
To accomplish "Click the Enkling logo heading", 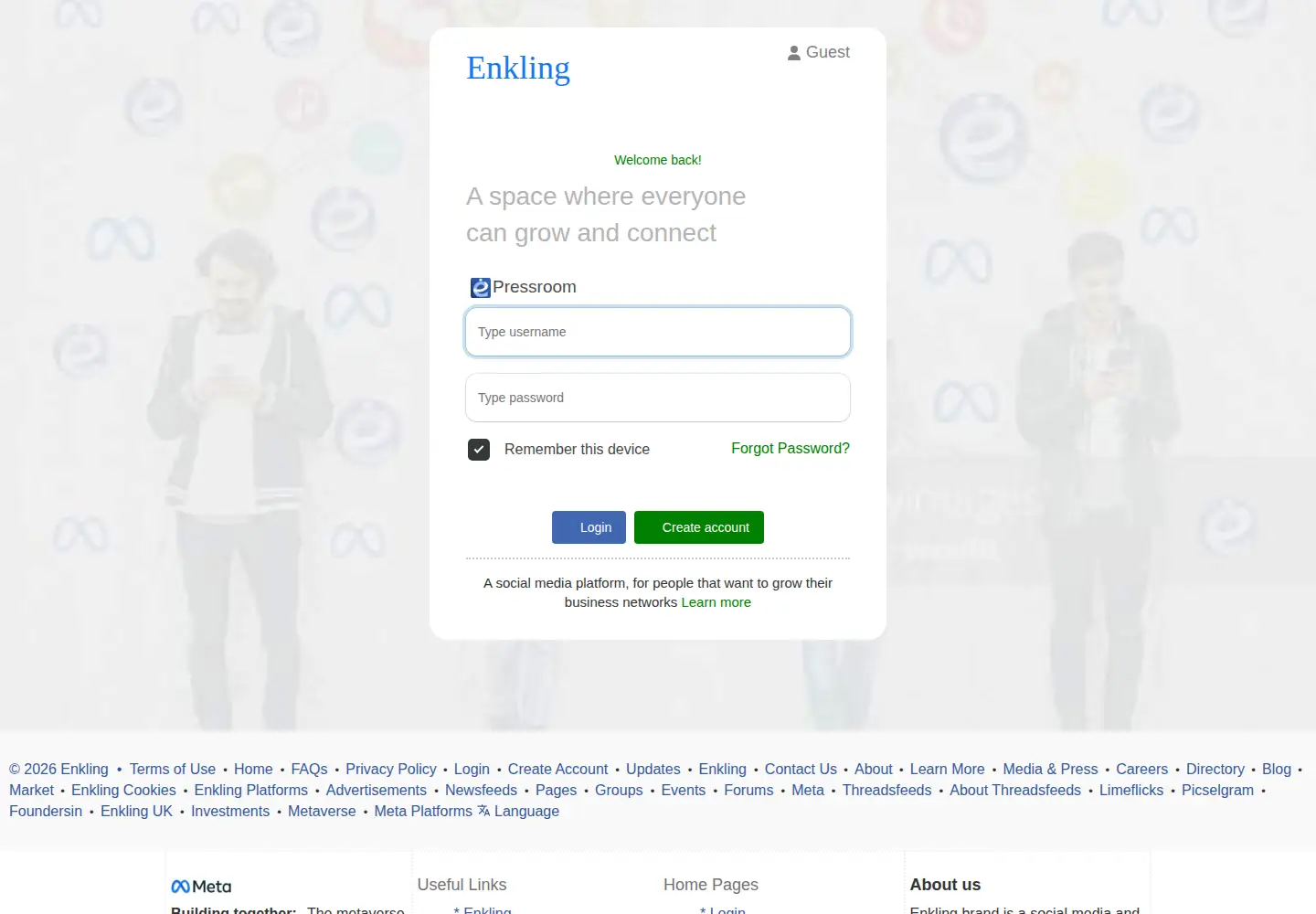I will pyautogui.click(x=518, y=68).
